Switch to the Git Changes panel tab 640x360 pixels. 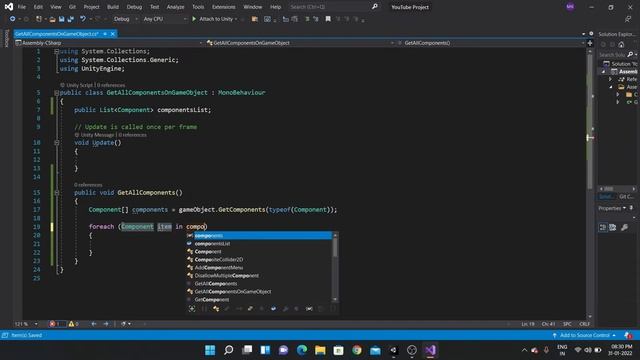625,197
